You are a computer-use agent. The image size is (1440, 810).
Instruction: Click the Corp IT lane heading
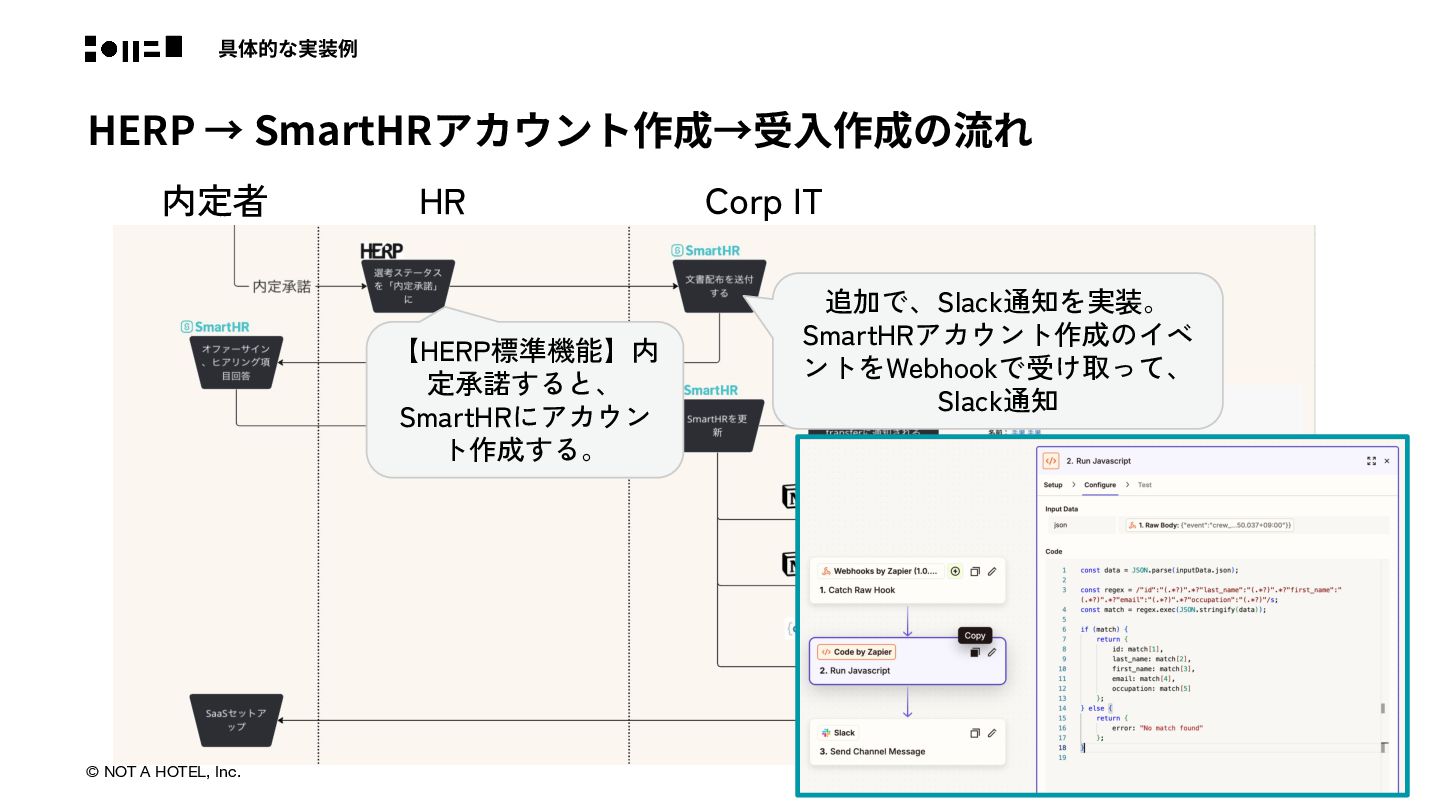click(x=763, y=202)
